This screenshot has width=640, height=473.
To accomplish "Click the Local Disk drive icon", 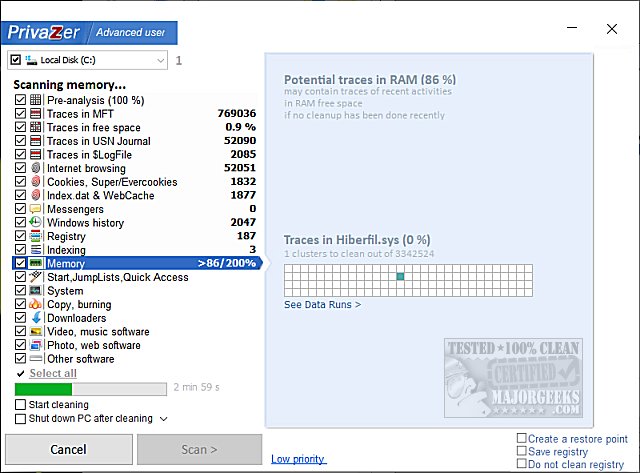I will click(31, 60).
